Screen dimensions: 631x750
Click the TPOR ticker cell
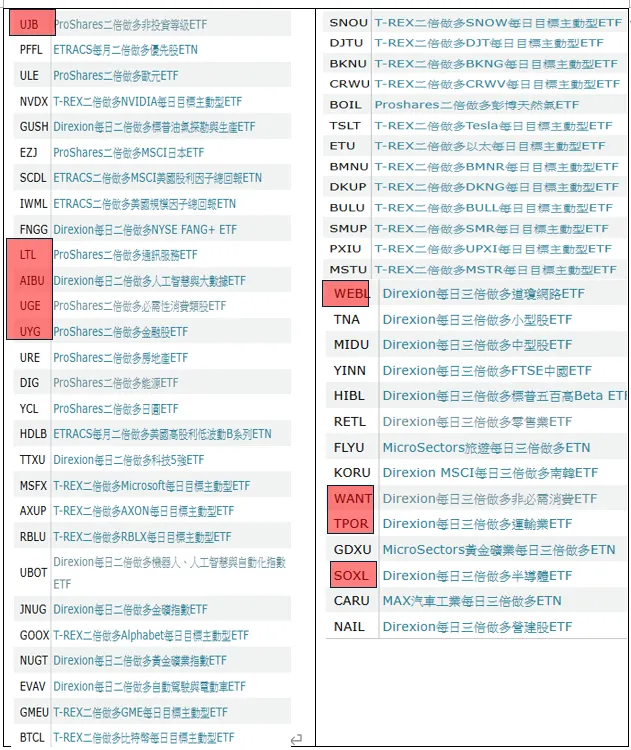coord(351,524)
